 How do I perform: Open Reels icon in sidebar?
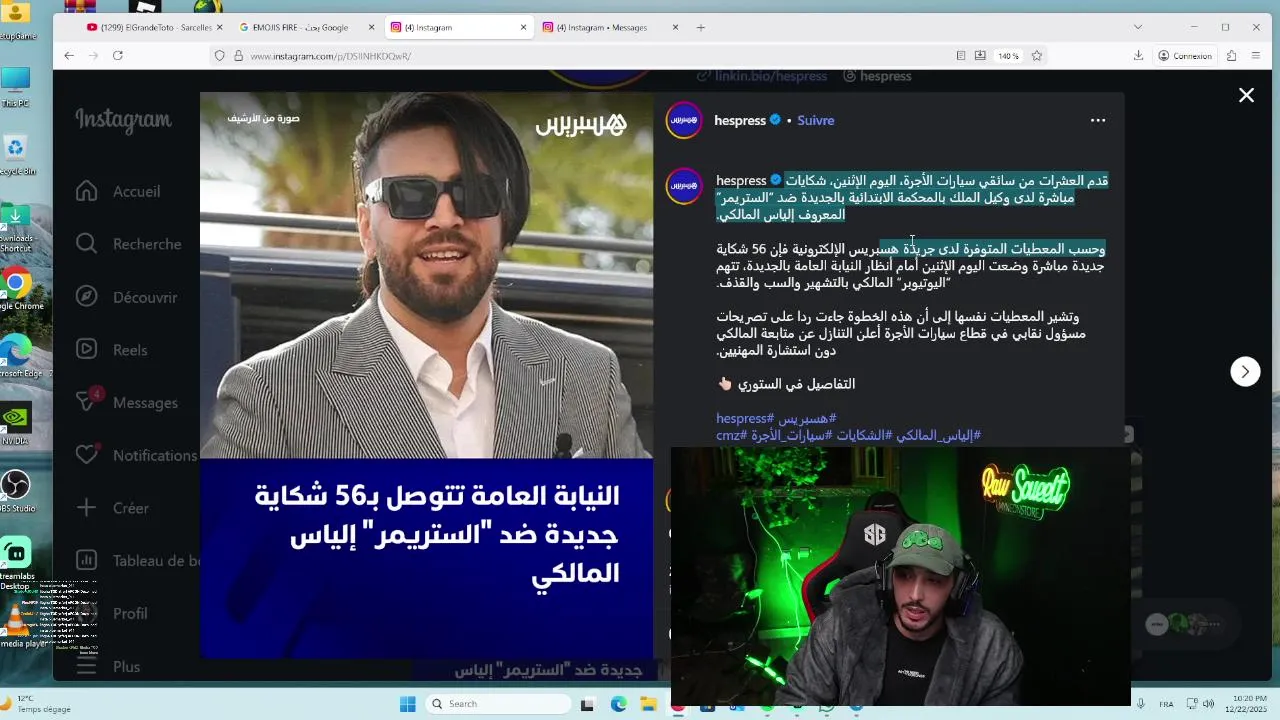(87, 350)
